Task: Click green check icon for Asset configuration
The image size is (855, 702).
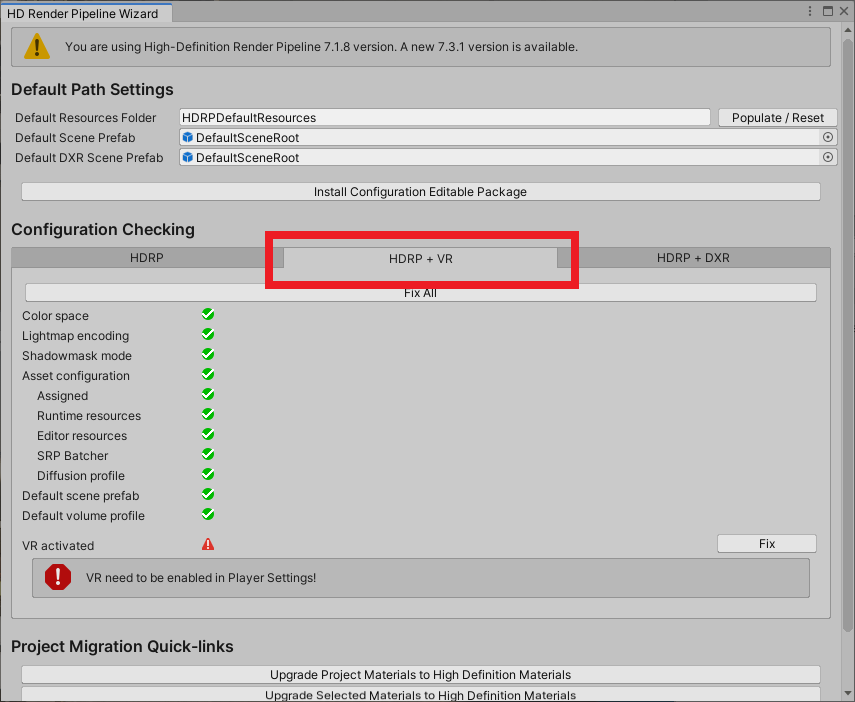Action: pyautogui.click(x=208, y=374)
